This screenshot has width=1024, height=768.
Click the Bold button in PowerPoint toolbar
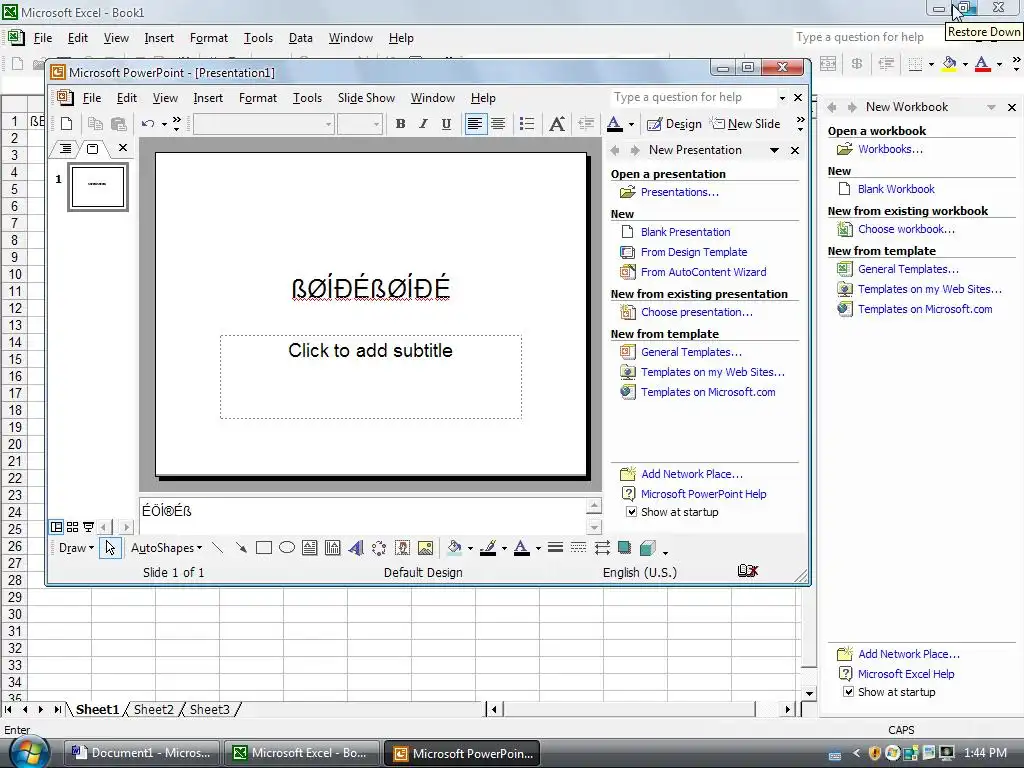click(400, 124)
